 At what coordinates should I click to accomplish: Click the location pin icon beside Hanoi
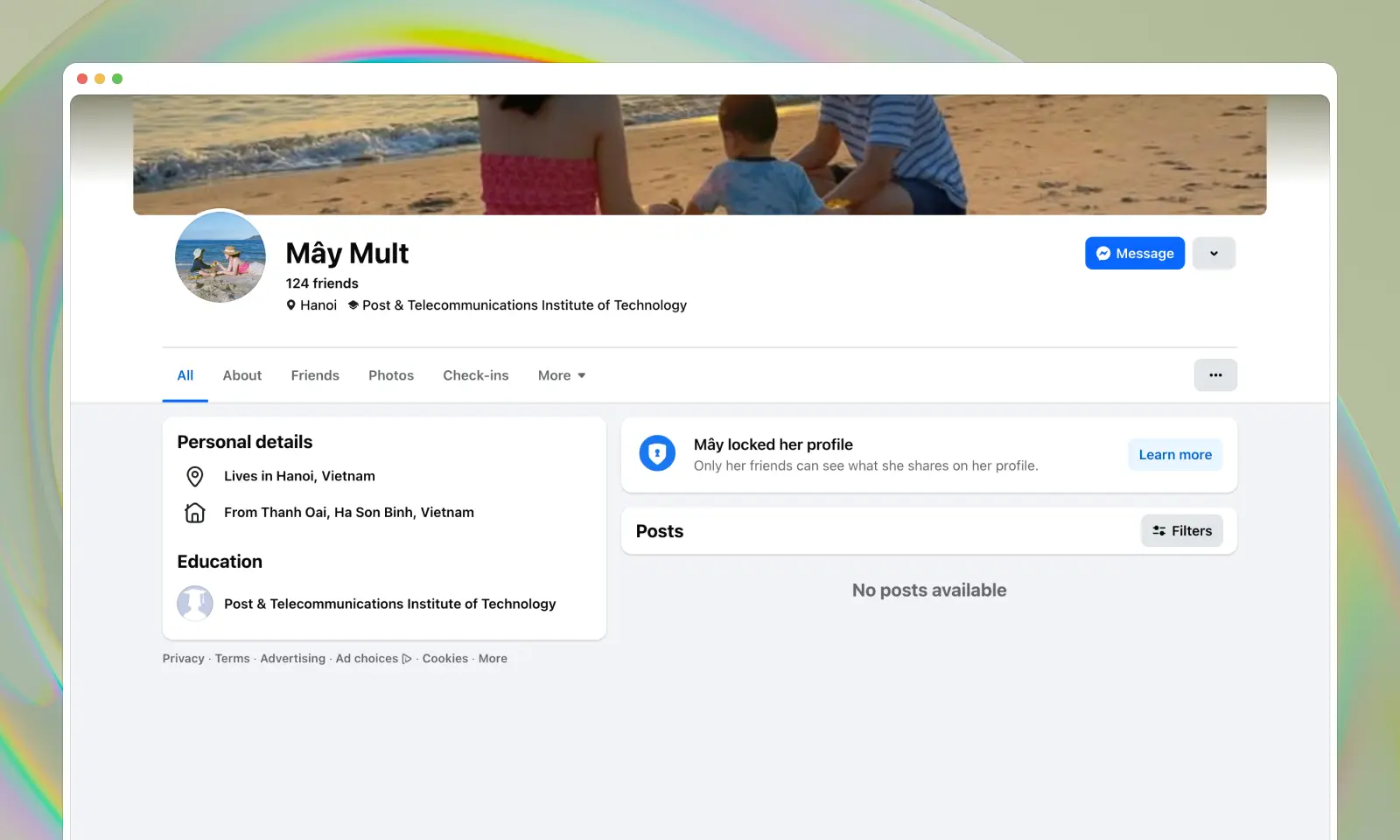coord(291,305)
